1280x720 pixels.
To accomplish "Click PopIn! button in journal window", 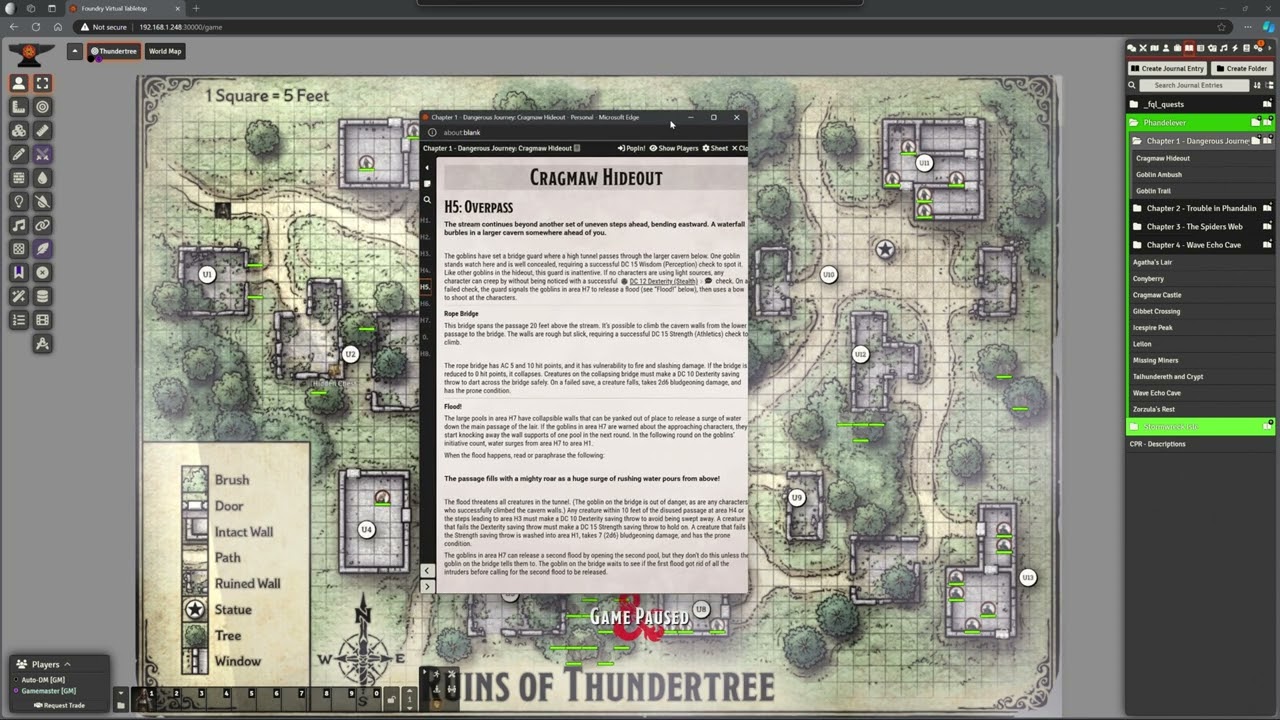I will pos(631,148).
